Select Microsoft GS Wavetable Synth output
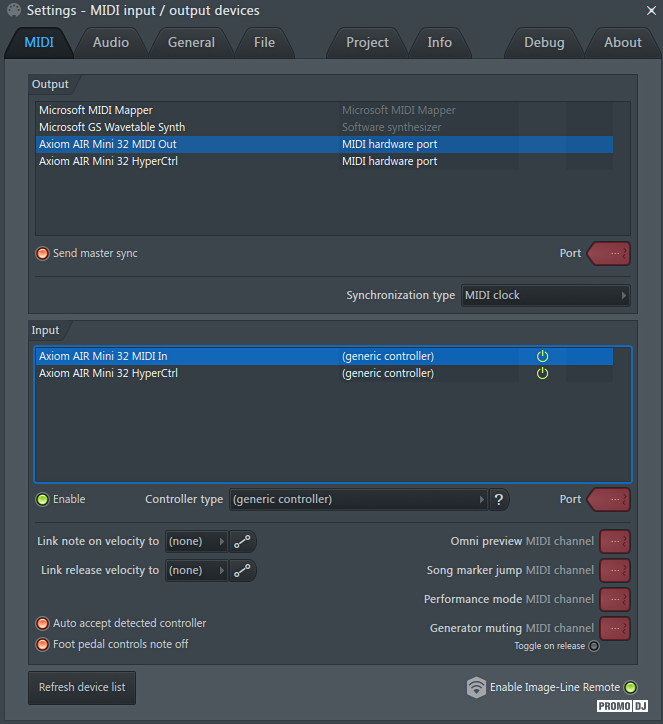Screen dimensions: 663x724 coord(325,127)
